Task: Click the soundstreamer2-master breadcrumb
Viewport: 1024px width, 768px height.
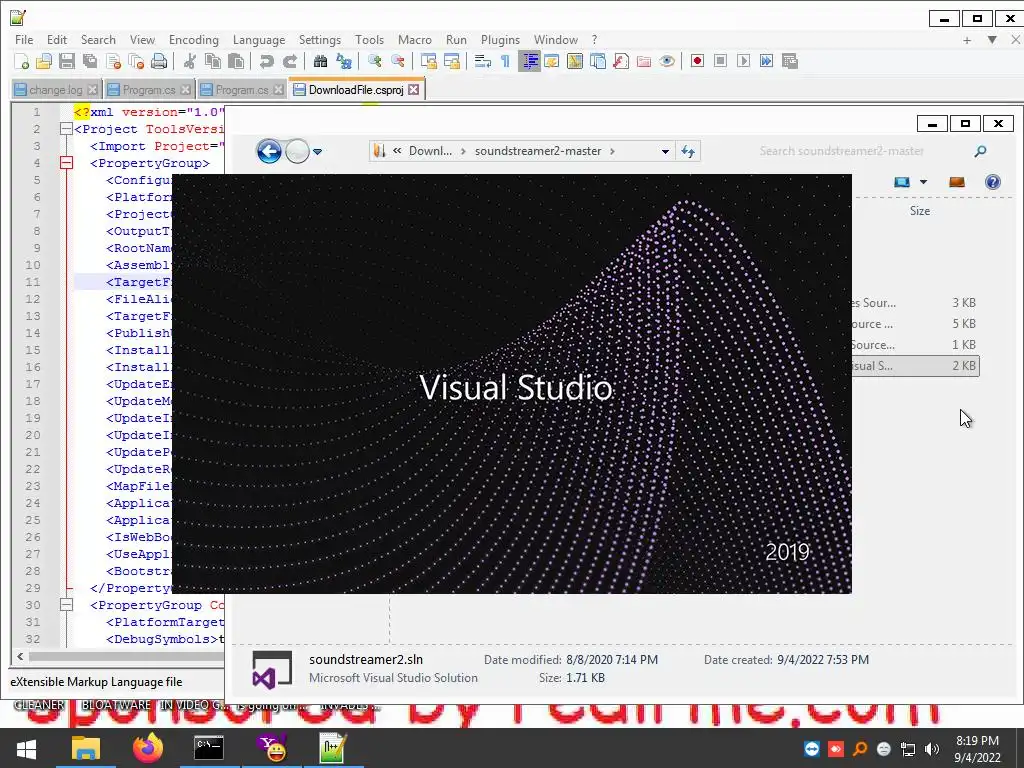Action: click(538, 151)
